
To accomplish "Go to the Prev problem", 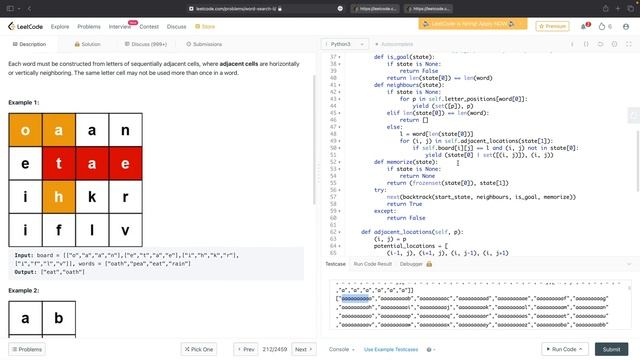I will 246,349.
